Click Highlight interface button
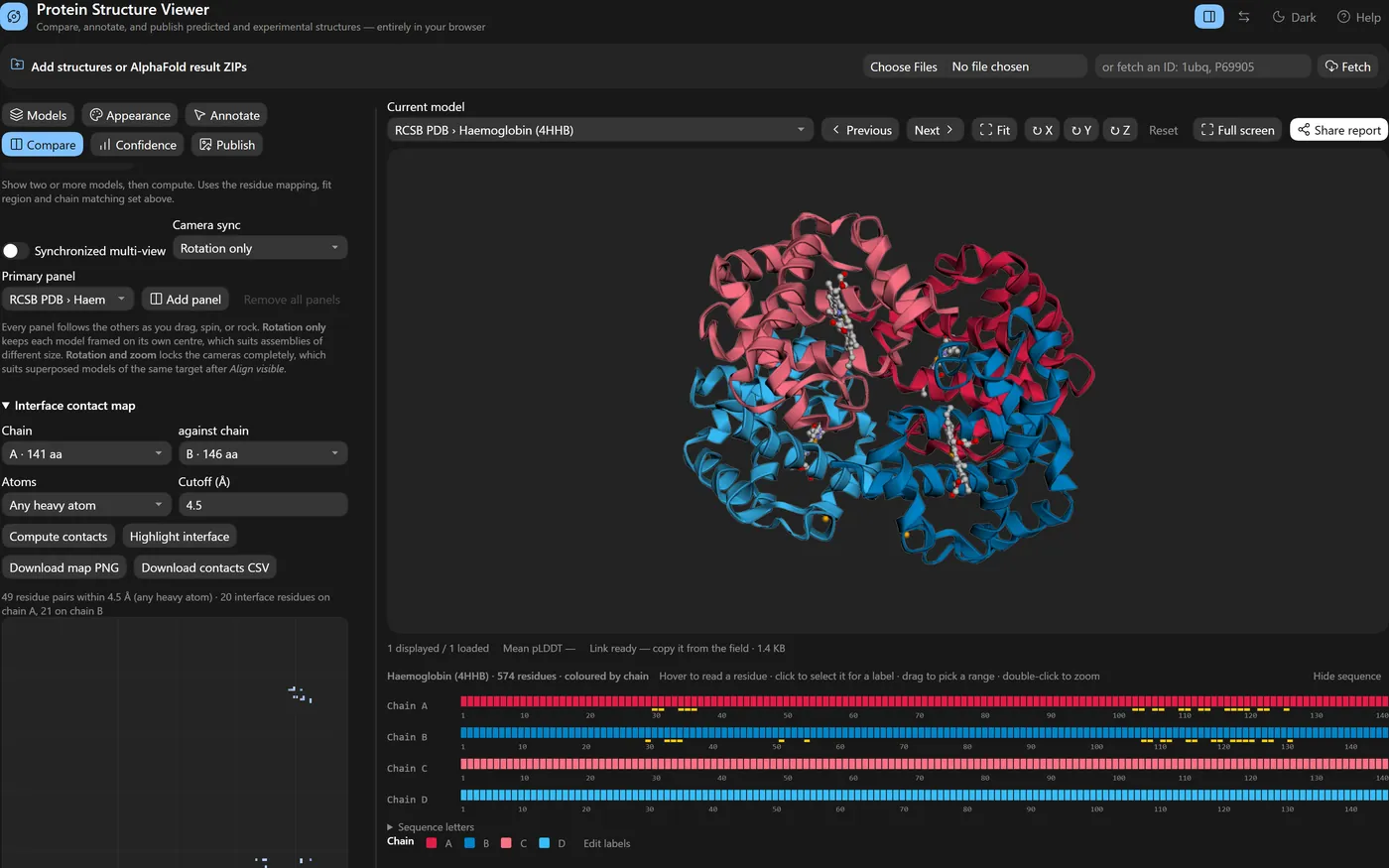 180,537
